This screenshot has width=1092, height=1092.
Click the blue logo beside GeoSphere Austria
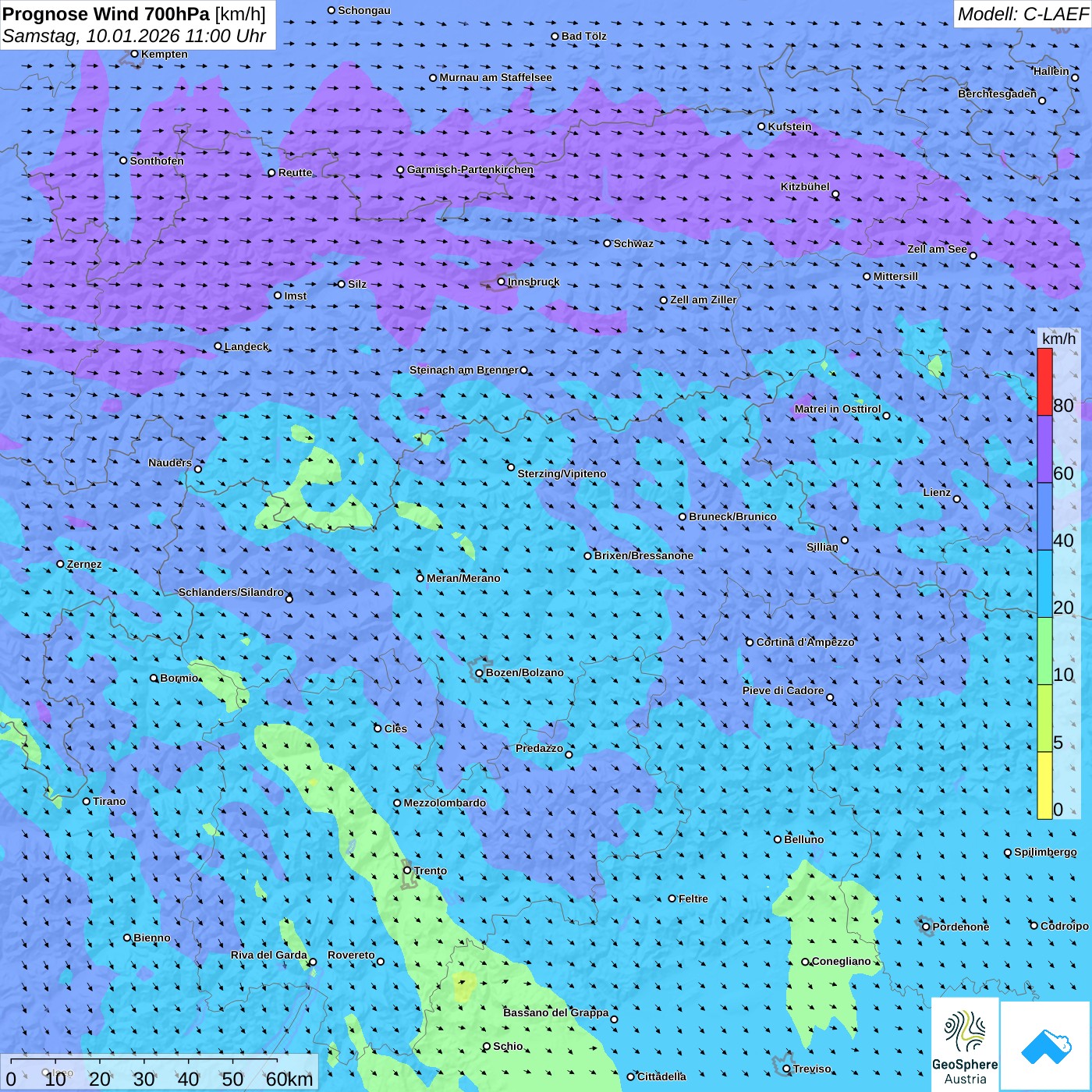click(x=1046, y=1046)
